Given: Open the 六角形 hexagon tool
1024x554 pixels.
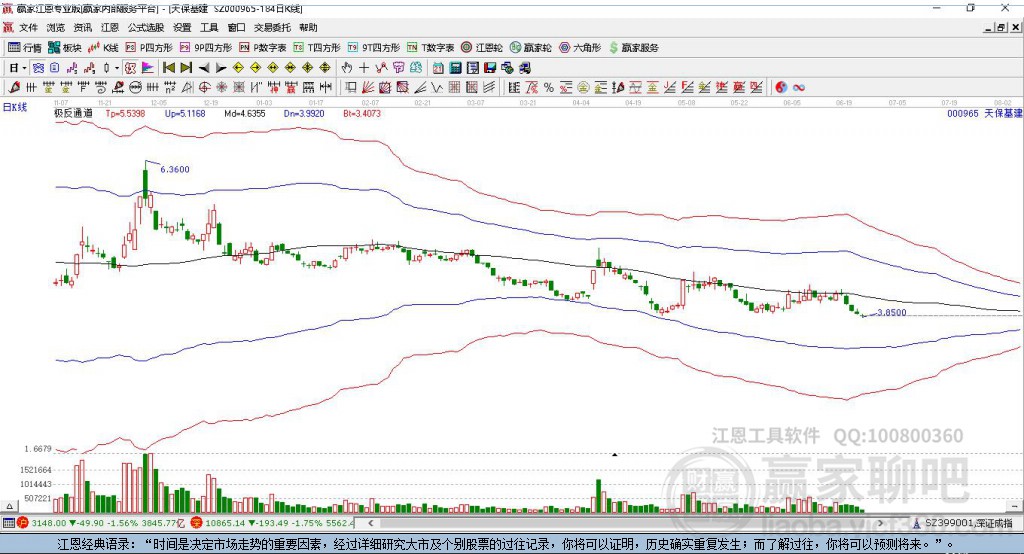Looking at the screenshot, I should (580, 48).
